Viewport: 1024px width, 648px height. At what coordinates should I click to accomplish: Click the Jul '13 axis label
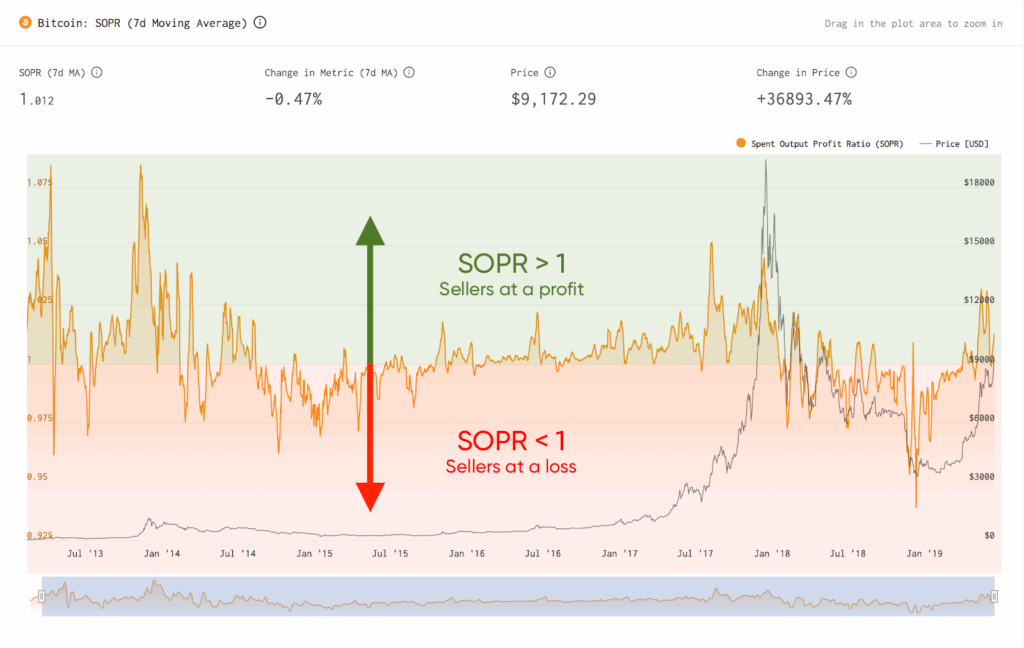coord(85,553)
